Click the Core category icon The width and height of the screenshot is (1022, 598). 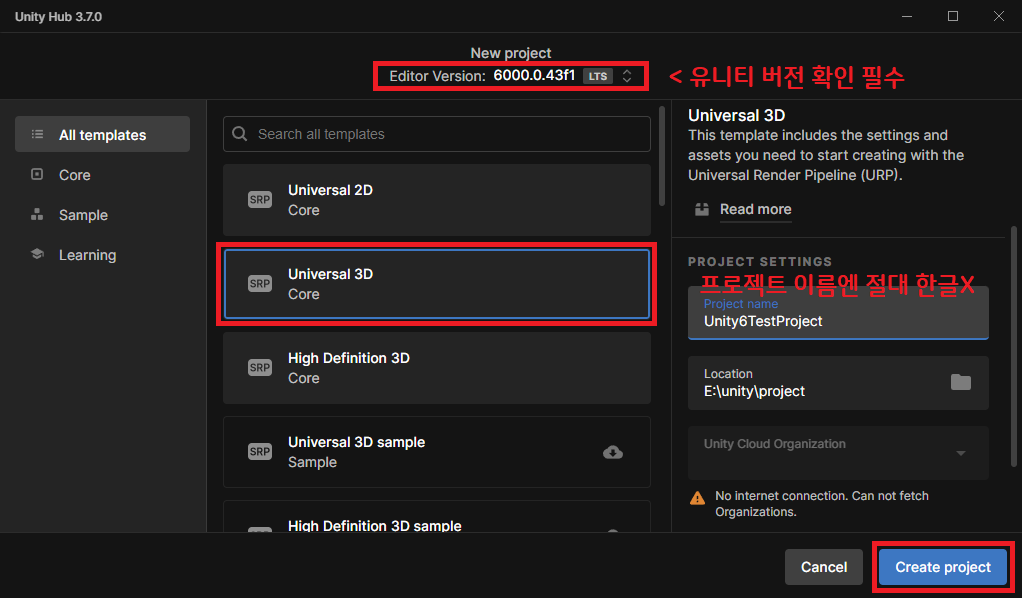[37, 174]
